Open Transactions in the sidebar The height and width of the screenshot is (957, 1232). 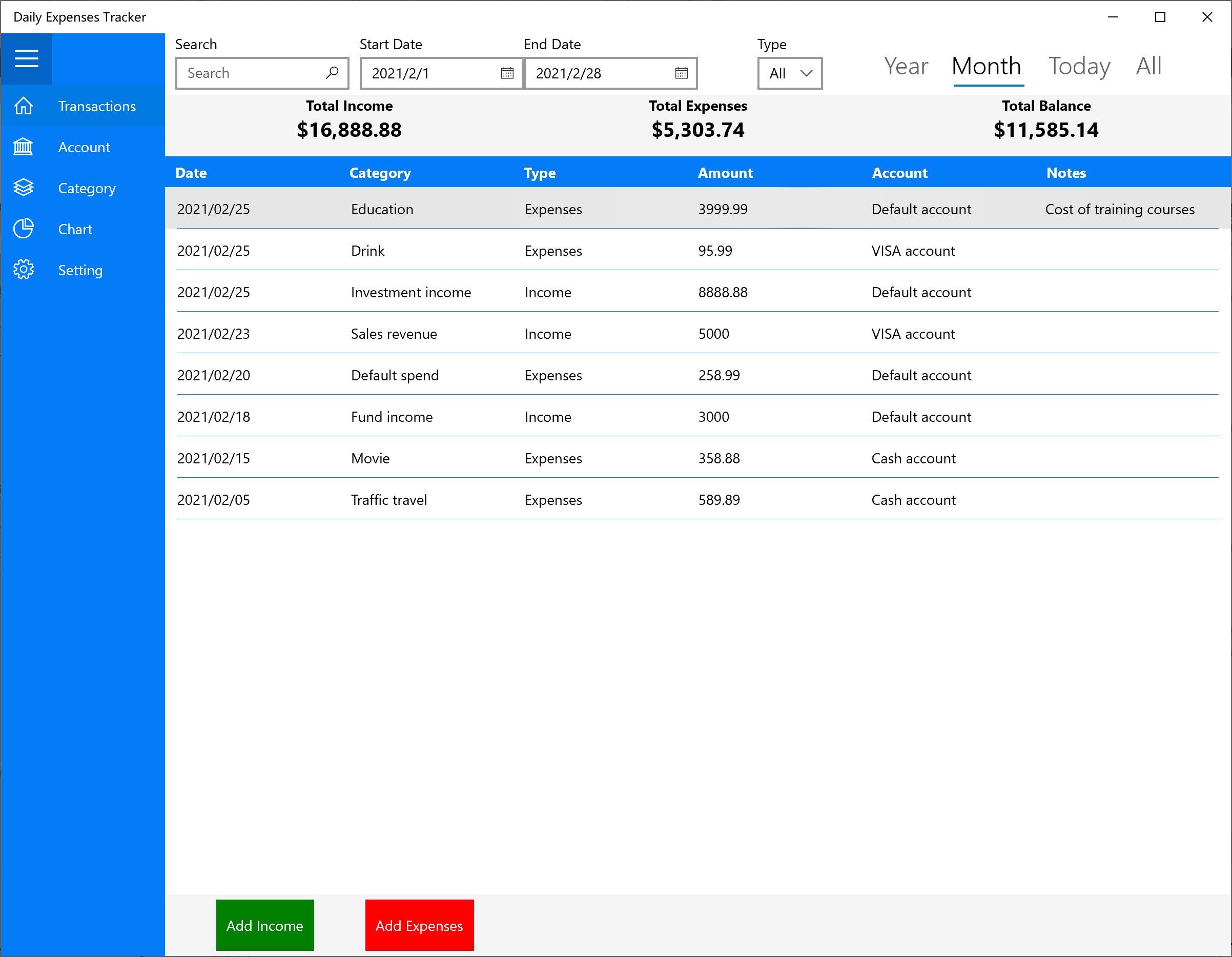click(x=83, y=106)
